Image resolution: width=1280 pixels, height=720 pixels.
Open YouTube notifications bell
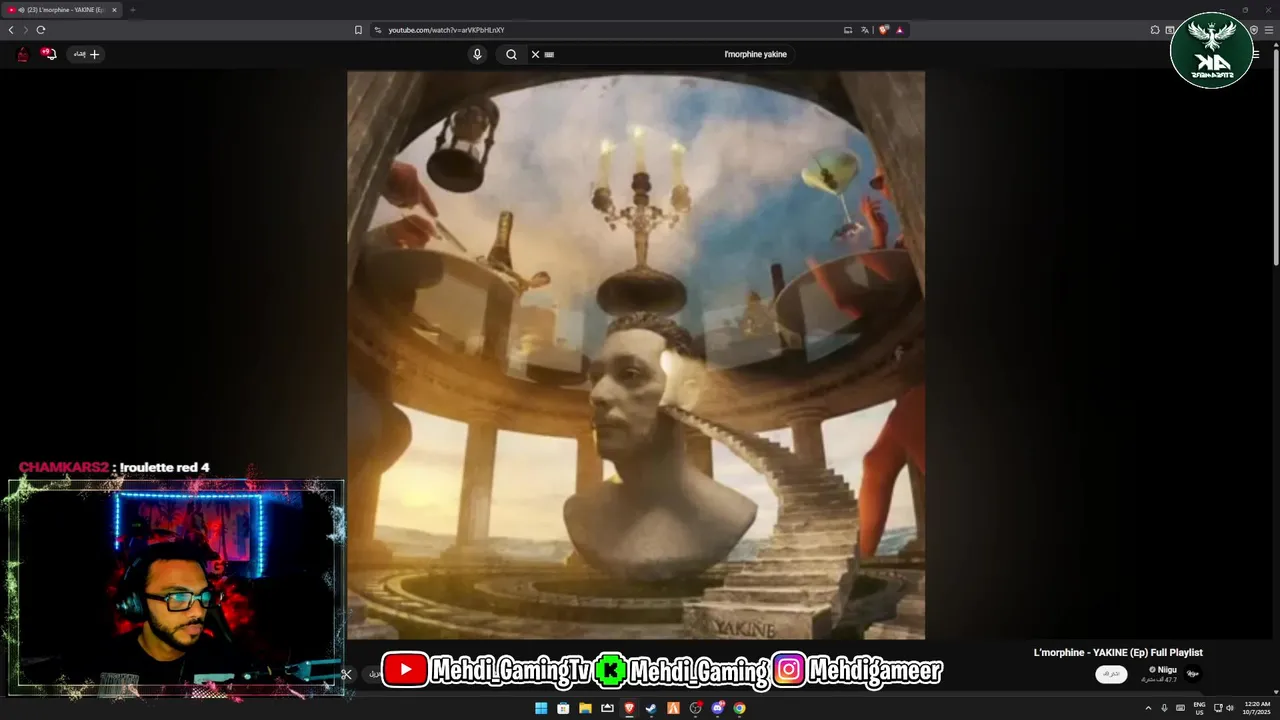[49, 54]
